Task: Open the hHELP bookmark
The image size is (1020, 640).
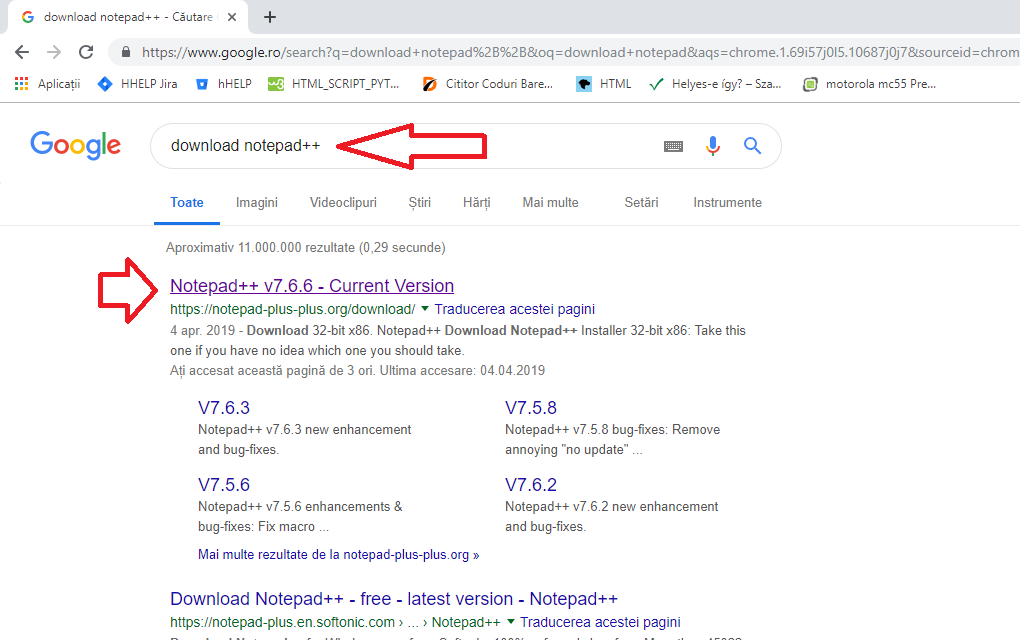Action: click(224, 84)
